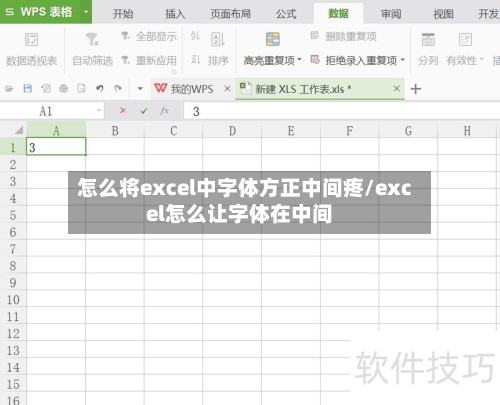Click the green checkmark confirm icon

point(144,111)
